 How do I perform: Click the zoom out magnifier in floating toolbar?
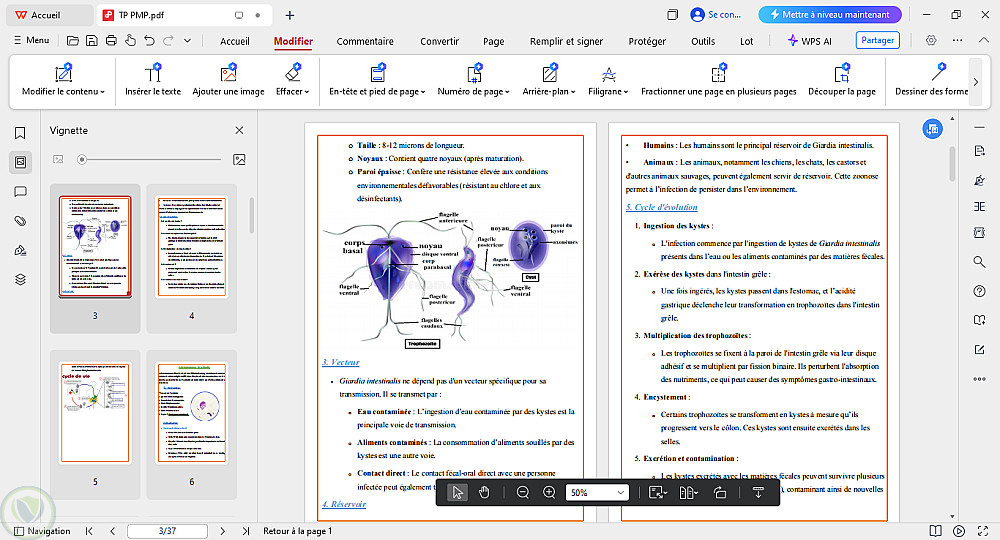pyautogui.click(x=523, y=492)
